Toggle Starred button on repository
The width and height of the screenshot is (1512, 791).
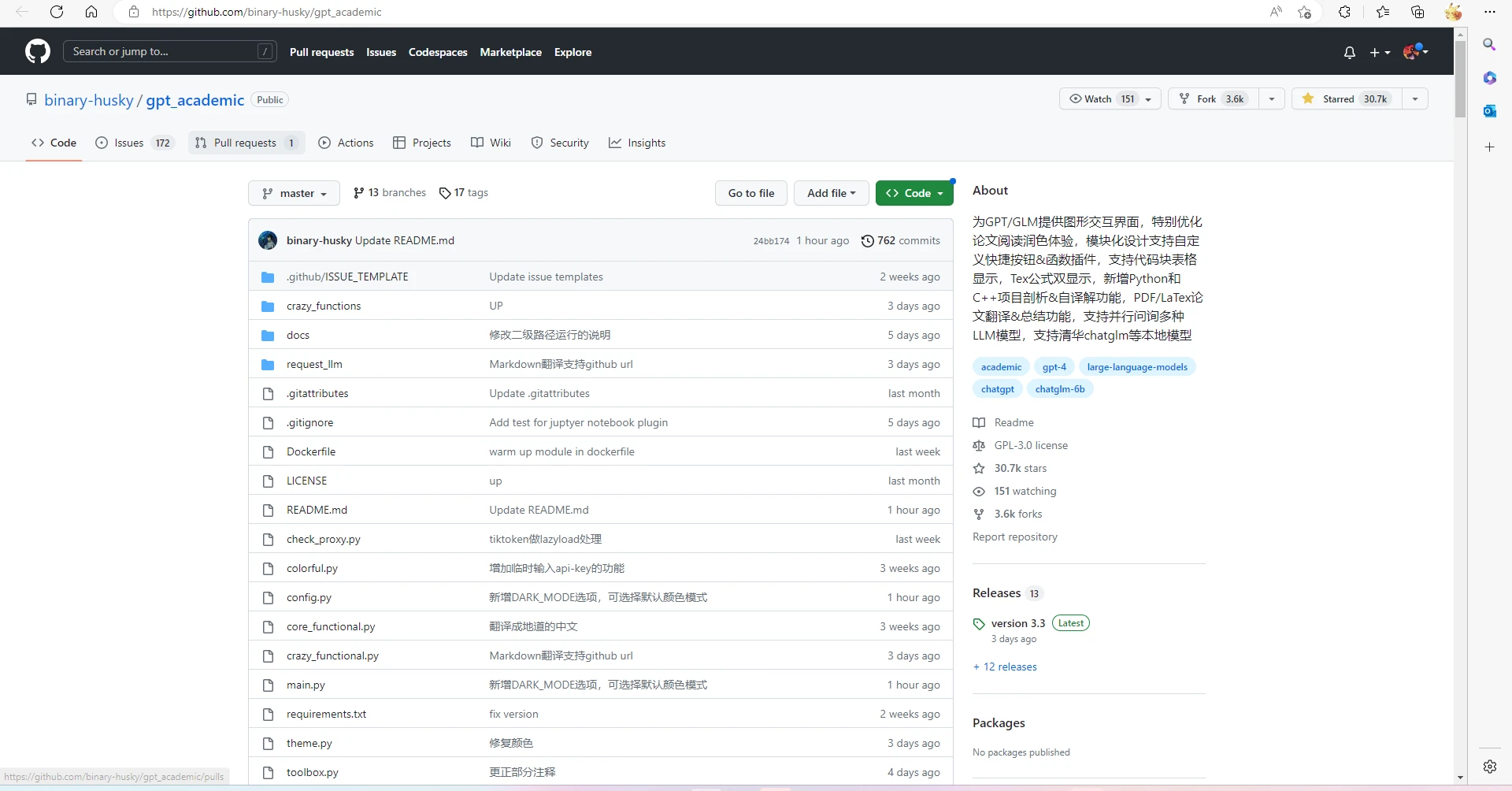coord(1347,99)
